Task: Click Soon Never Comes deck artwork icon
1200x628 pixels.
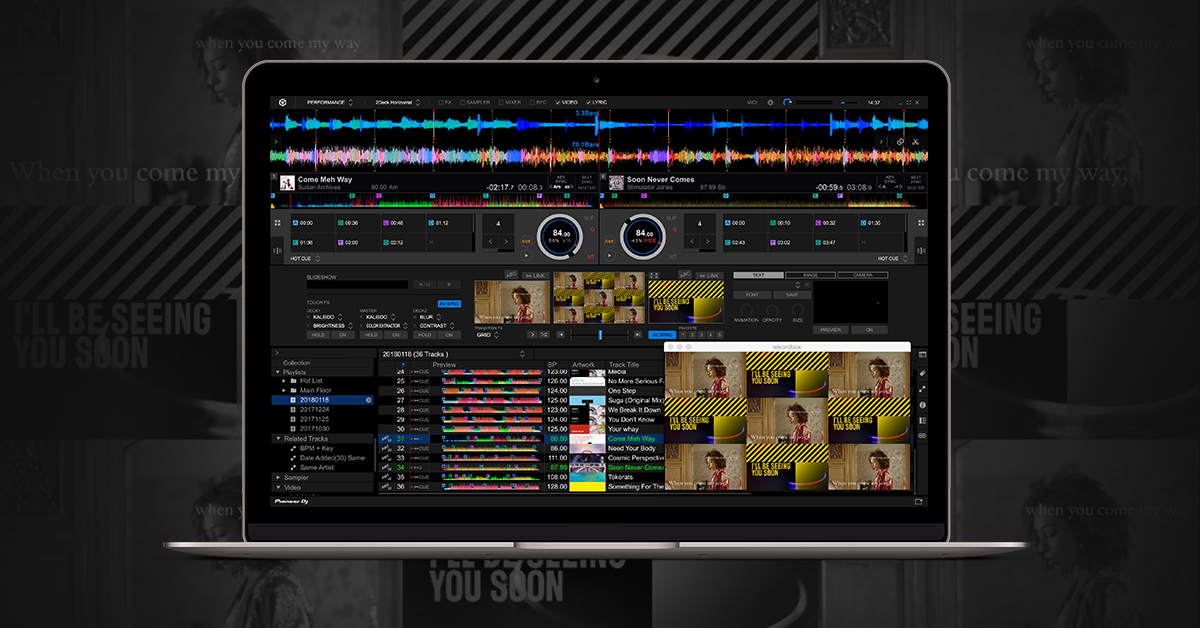Action: point(617,183)
